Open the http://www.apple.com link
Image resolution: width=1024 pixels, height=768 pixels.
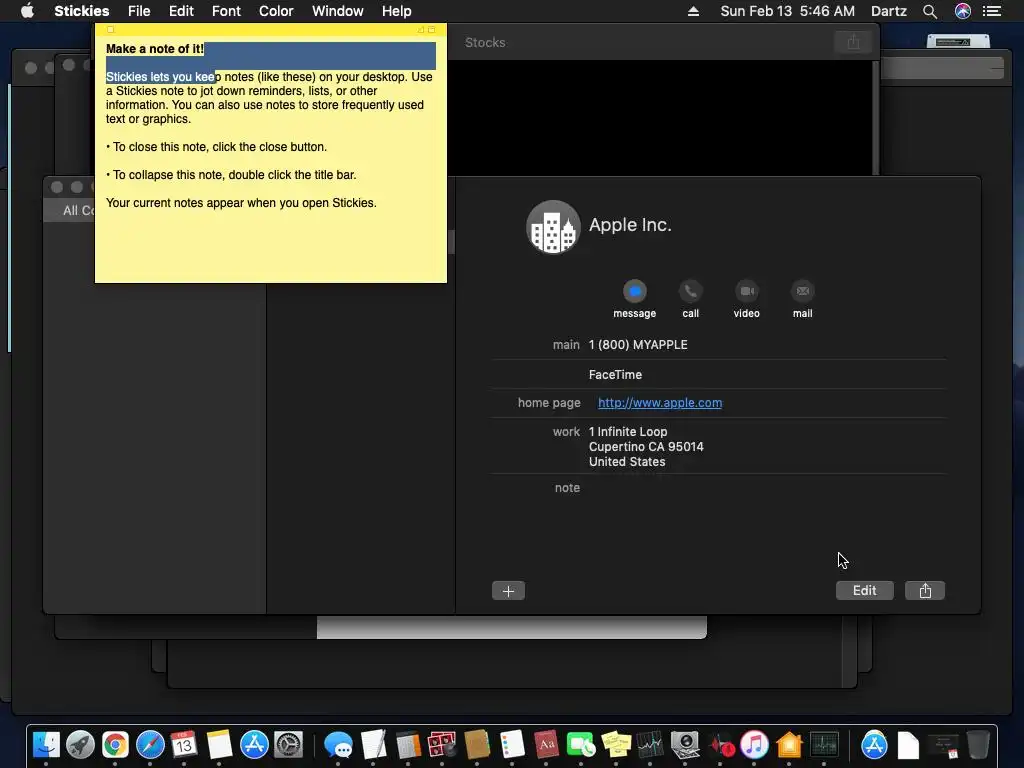[660, 403]
